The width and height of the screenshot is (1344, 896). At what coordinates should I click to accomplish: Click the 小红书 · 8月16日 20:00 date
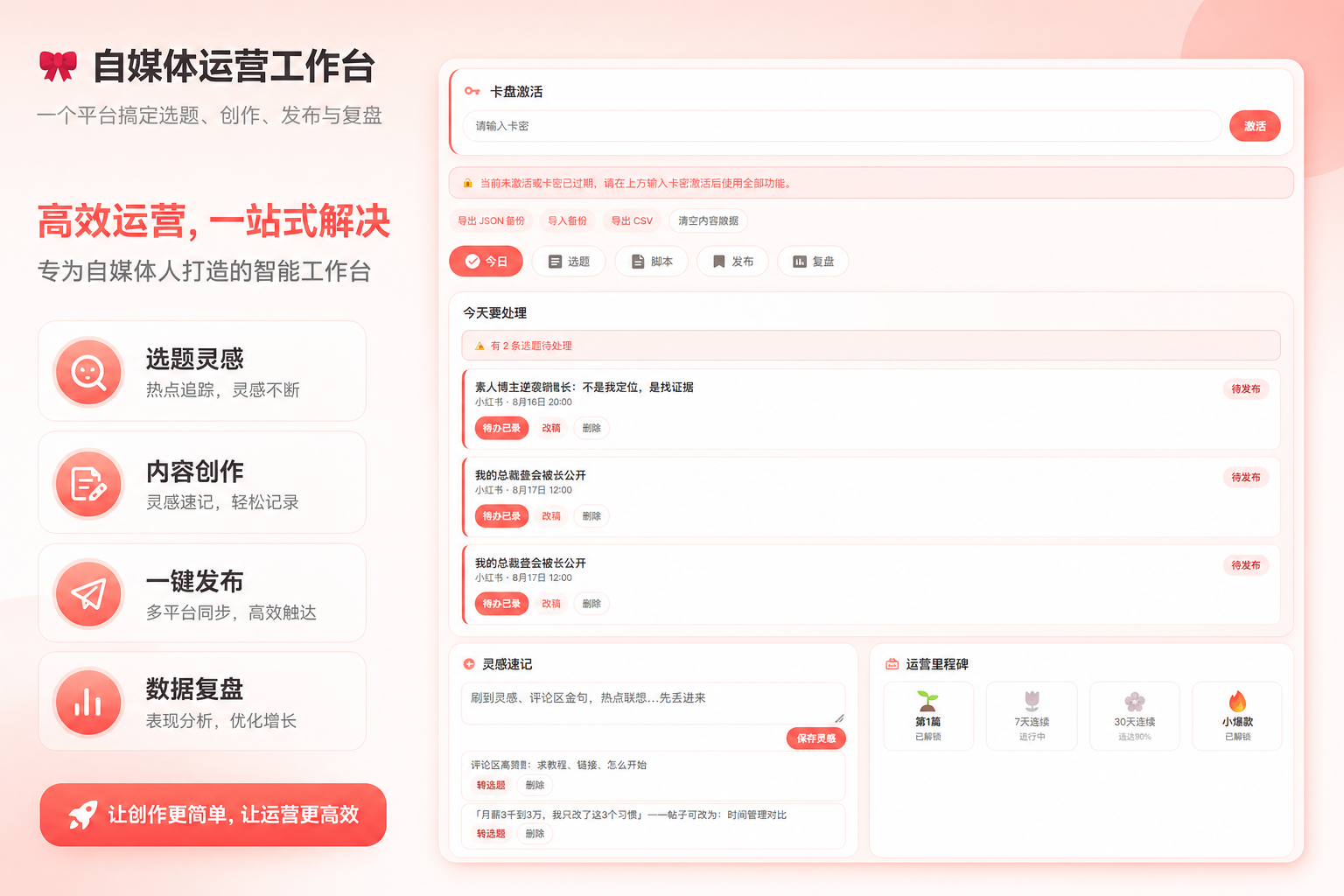523,402
